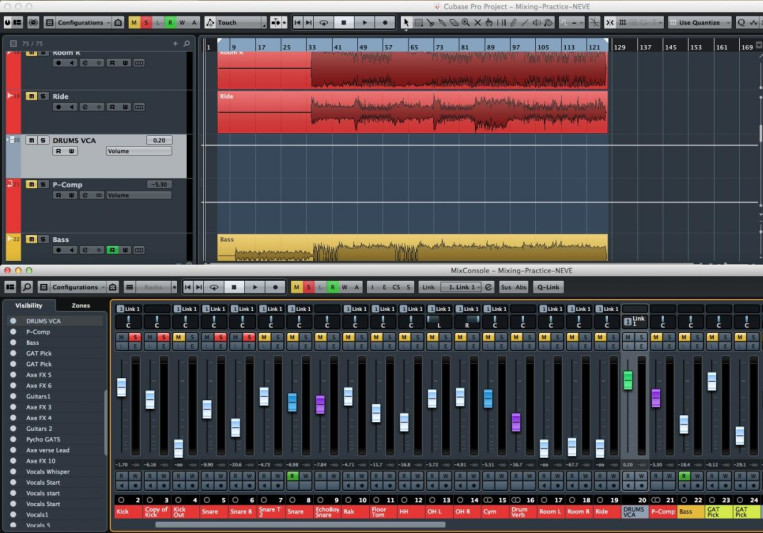Select the Play speaker tool
Viewport: 763px width, 533px height.
coord(537,22)
